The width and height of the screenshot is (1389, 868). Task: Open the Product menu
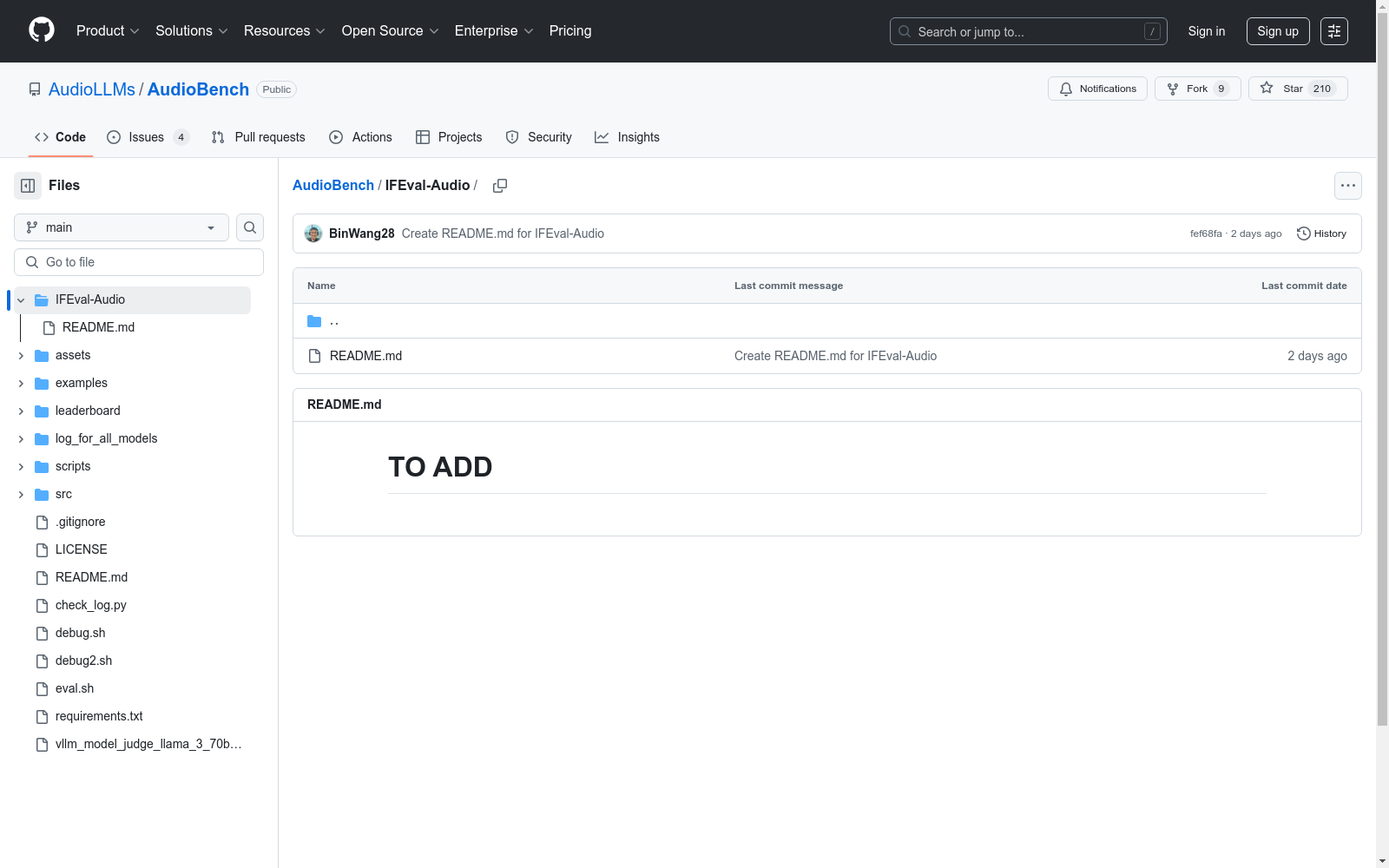[108, 31]
